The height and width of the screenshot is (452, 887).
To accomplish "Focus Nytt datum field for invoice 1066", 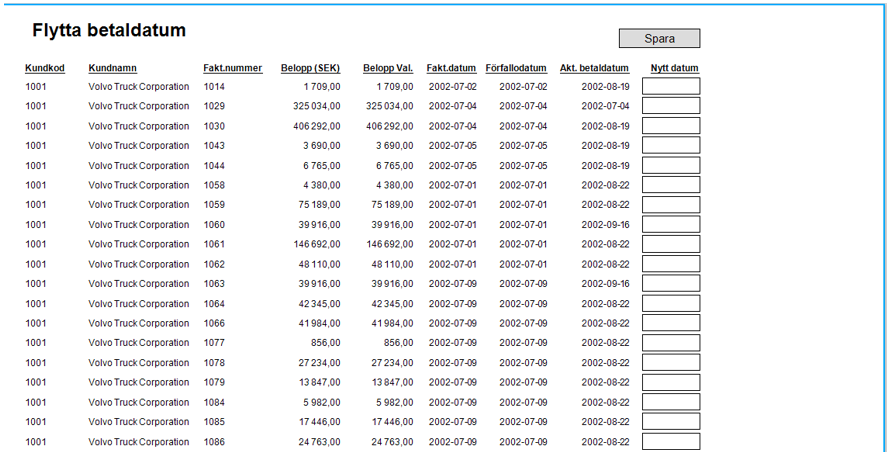I will click(x=671, y=323).
